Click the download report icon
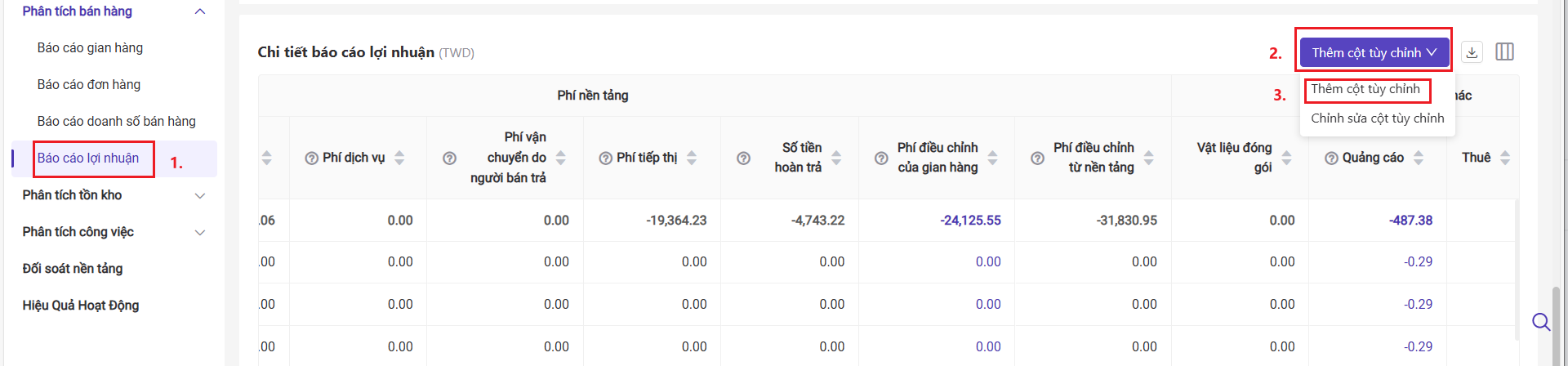This screenshot has height=366, width=1568. click(x=1472, y=52)
